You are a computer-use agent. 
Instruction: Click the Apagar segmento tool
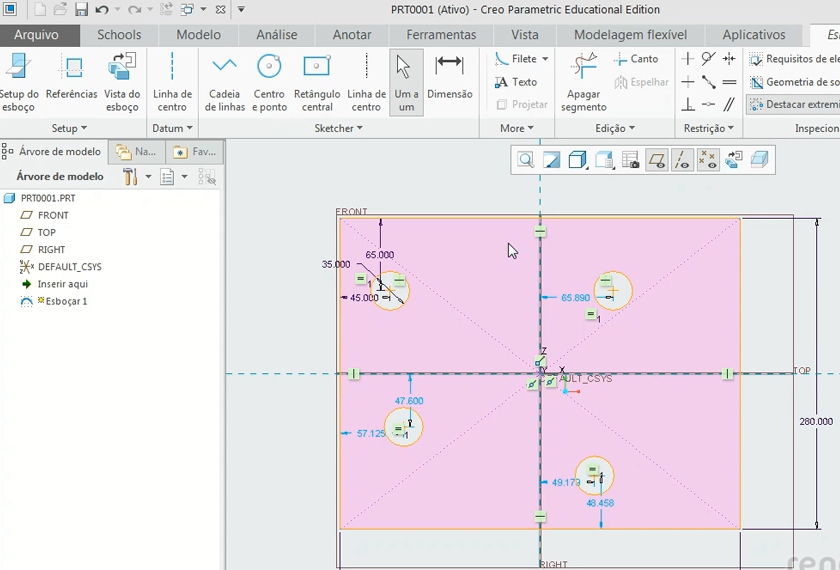[583, 82]
